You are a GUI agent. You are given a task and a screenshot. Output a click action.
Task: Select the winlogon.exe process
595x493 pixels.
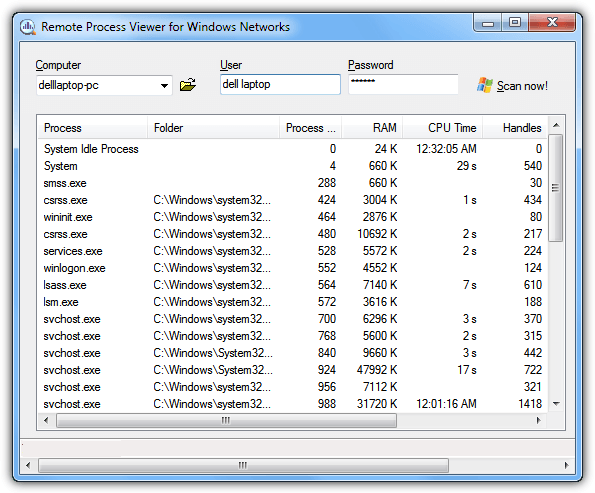coord(293,268)
